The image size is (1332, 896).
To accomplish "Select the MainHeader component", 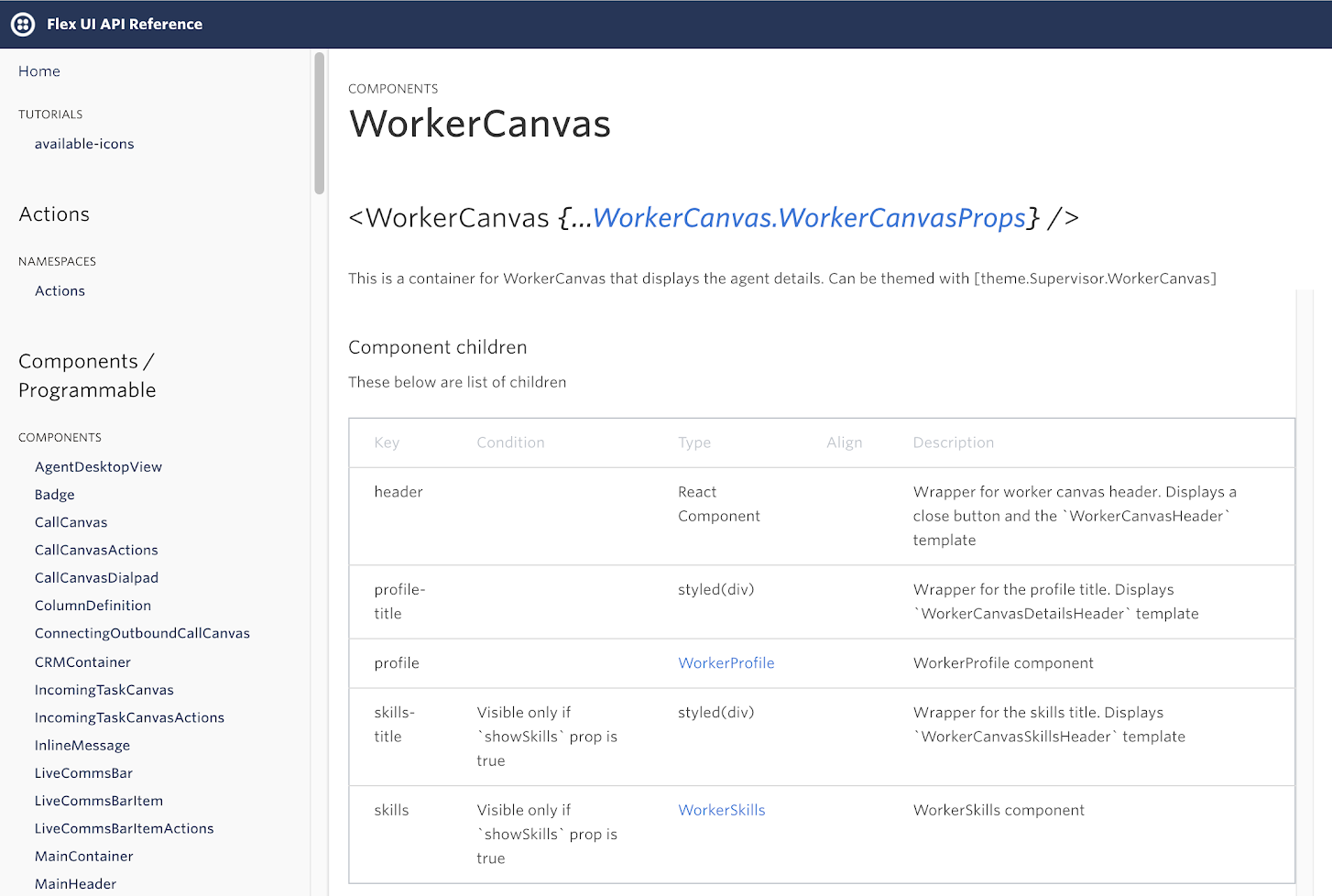I will [75, 883].
